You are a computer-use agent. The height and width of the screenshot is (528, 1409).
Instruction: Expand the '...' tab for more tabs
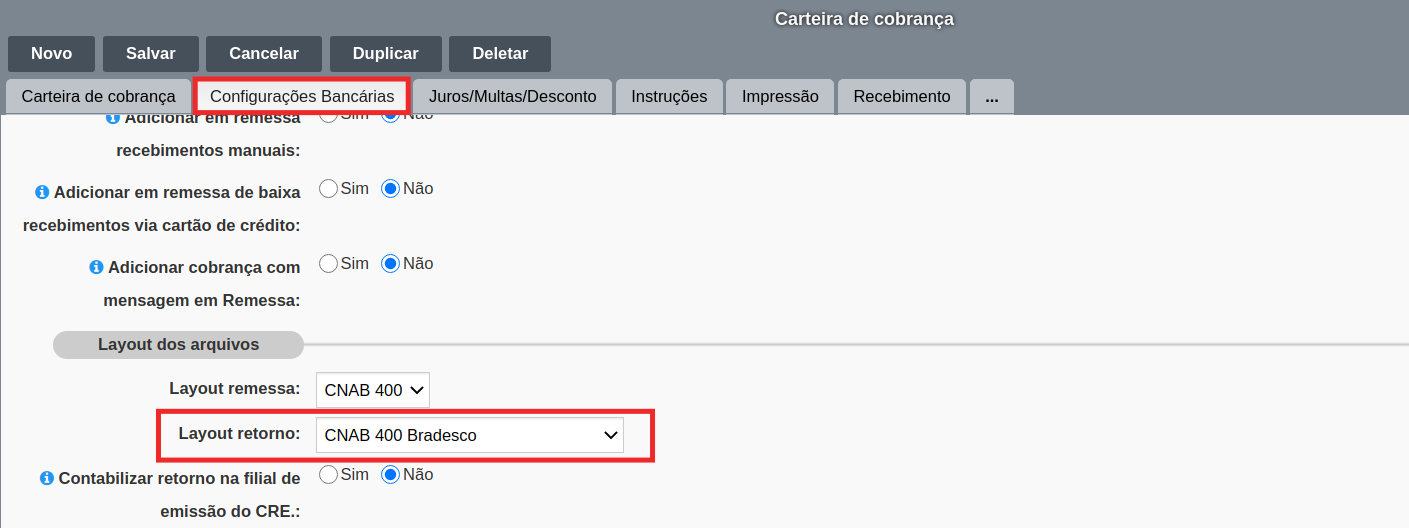pos(992,97)
